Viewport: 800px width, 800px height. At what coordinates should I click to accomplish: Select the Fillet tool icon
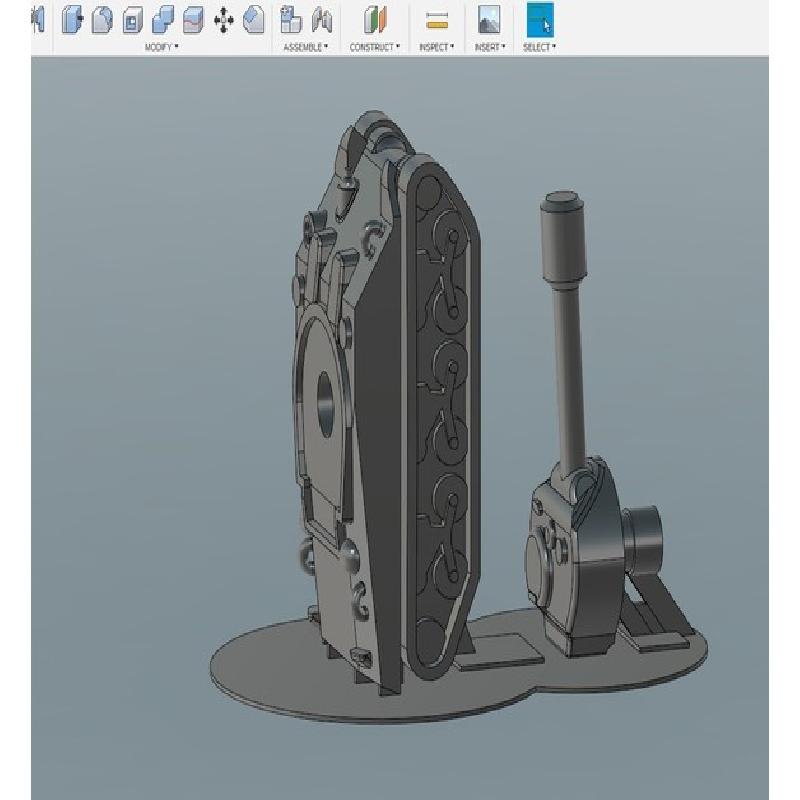coord(101,20)
